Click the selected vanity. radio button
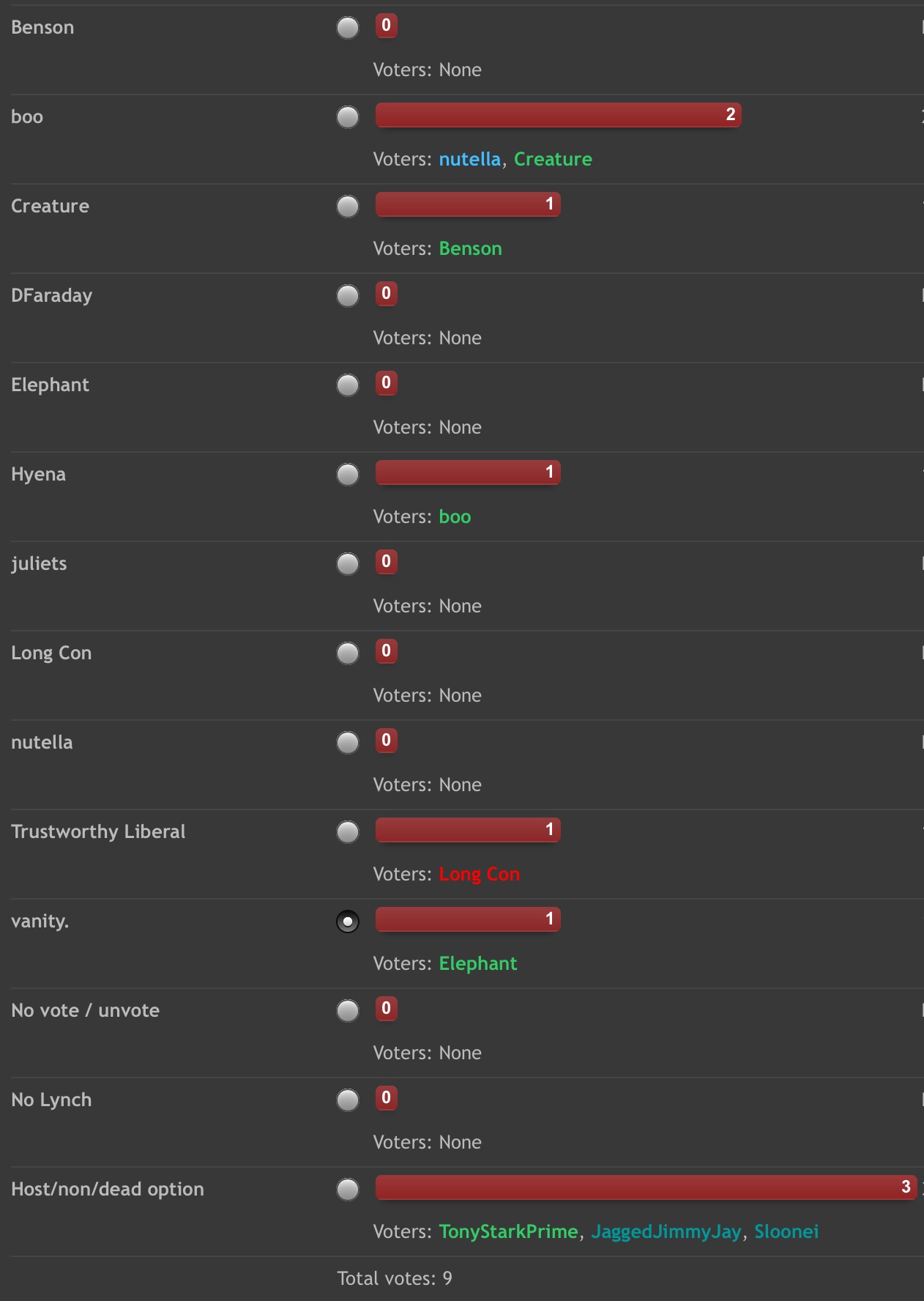 point(348,922)
